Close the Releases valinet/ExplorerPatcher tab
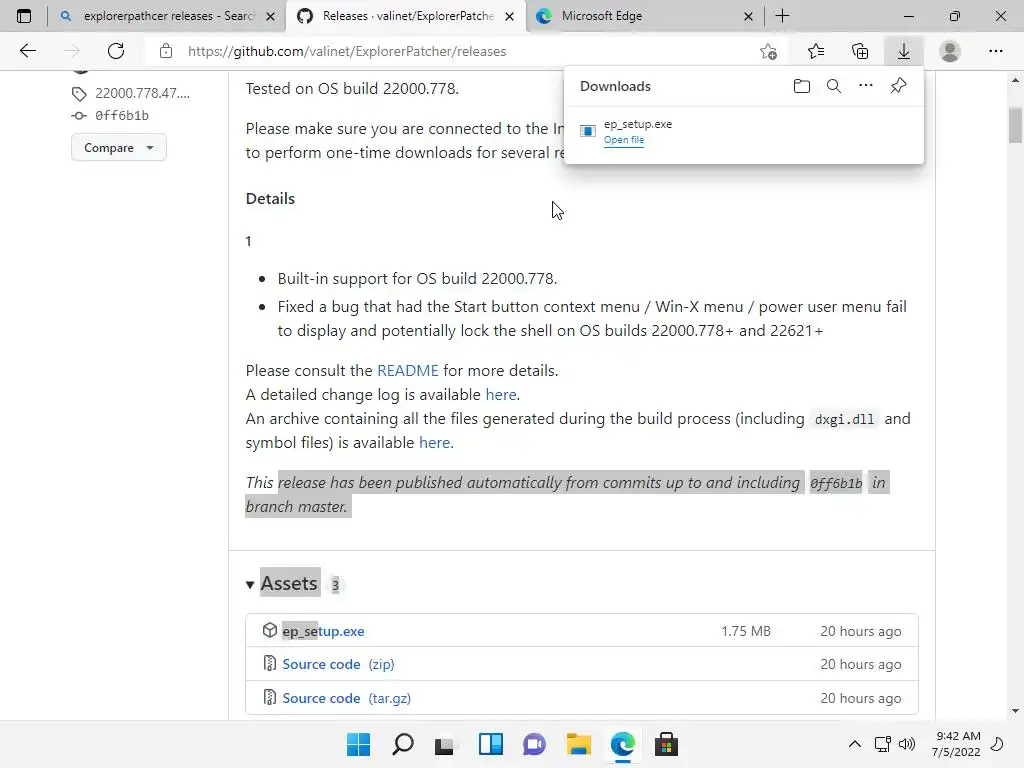 [x=509, y=16]
